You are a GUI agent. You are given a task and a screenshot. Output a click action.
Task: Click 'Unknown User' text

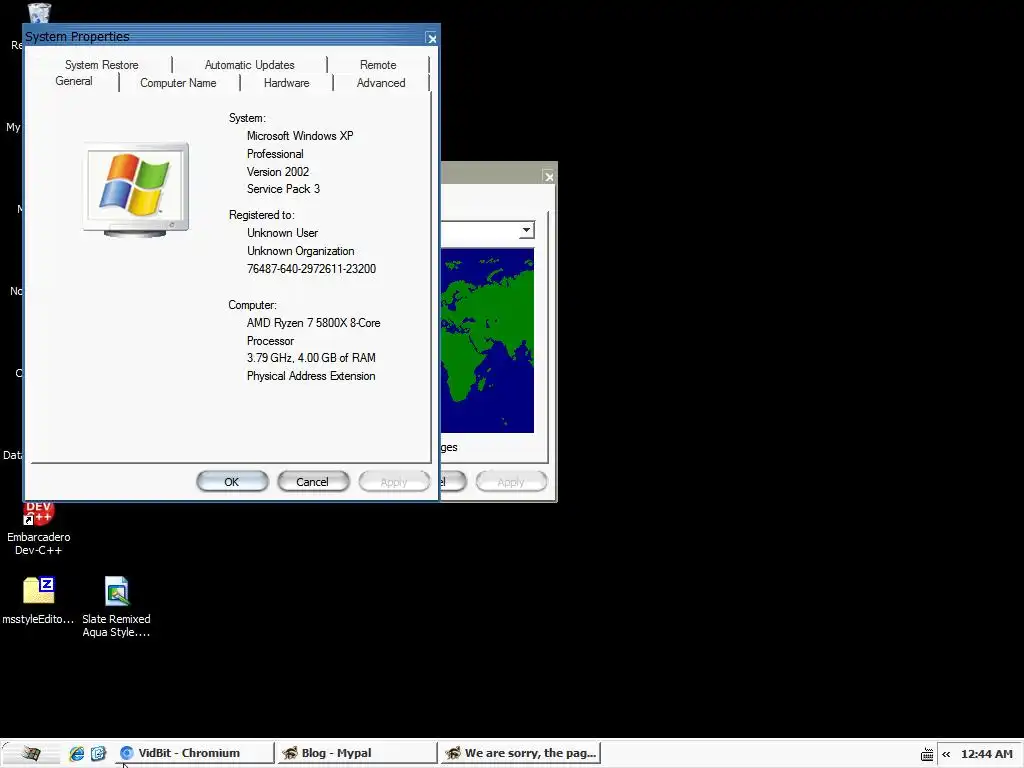point(282,232)
